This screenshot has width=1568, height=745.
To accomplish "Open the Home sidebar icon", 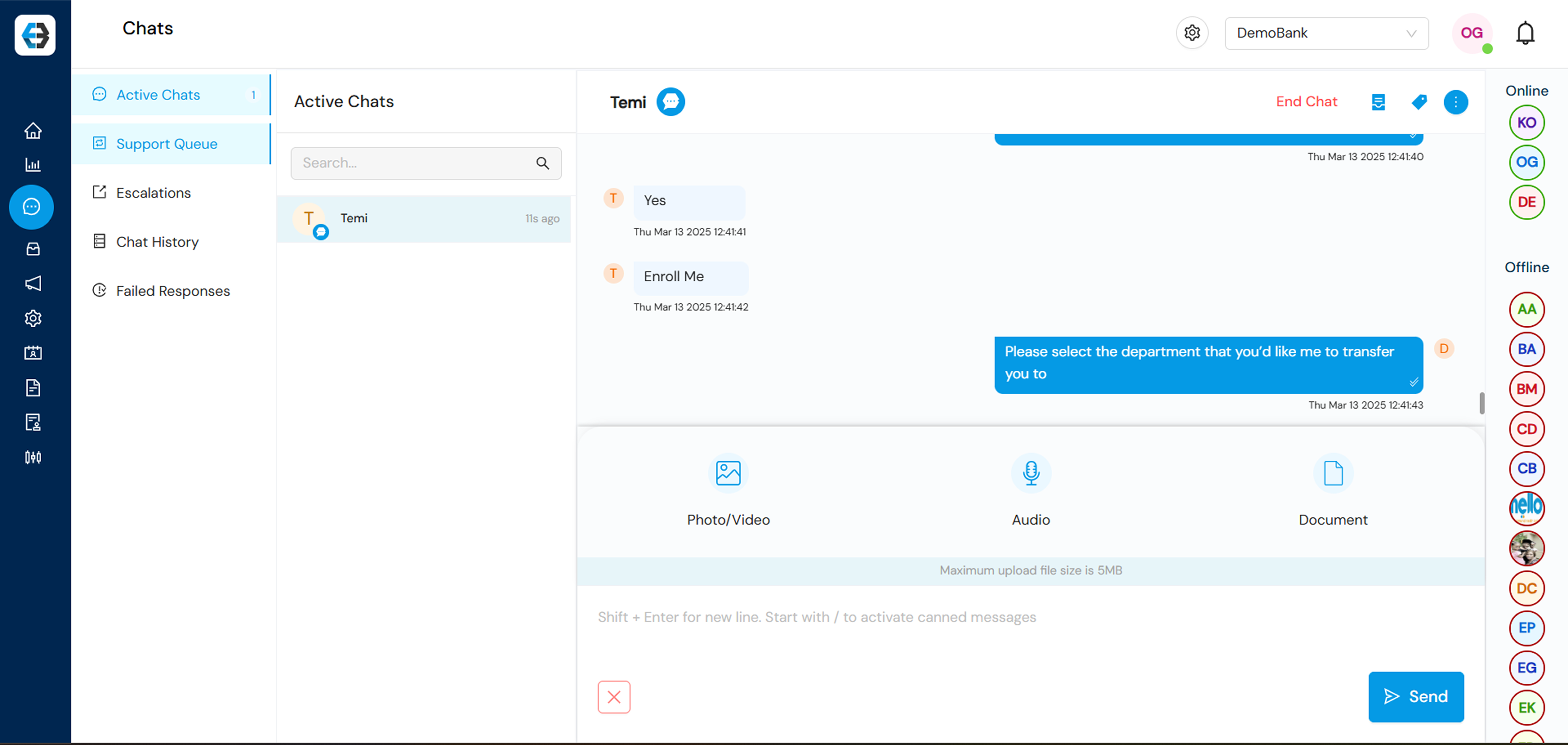I will pyautogui.click(x=33, y=130).
